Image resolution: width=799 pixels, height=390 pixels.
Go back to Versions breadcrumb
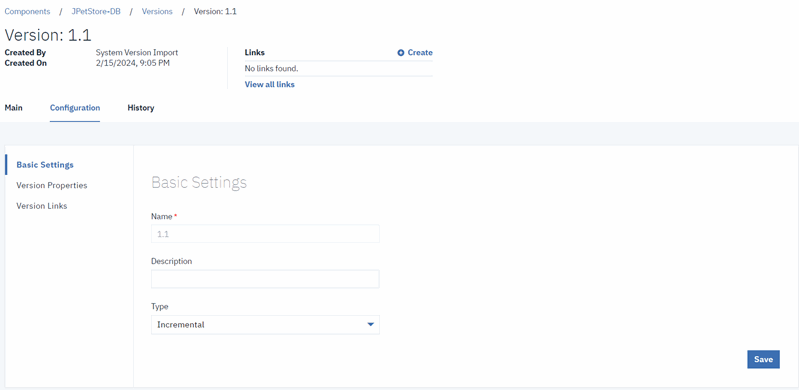pos(157,11)
